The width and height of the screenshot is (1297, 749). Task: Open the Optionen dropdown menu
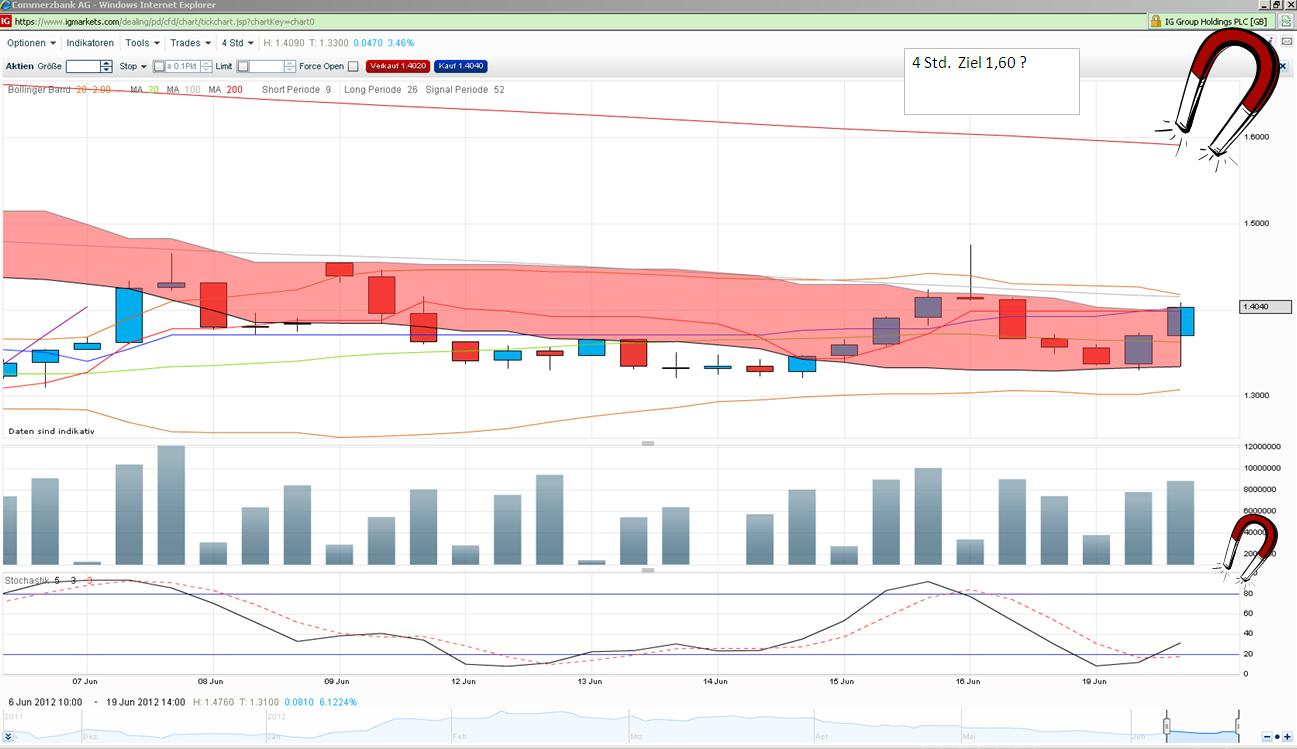point(31,43)
